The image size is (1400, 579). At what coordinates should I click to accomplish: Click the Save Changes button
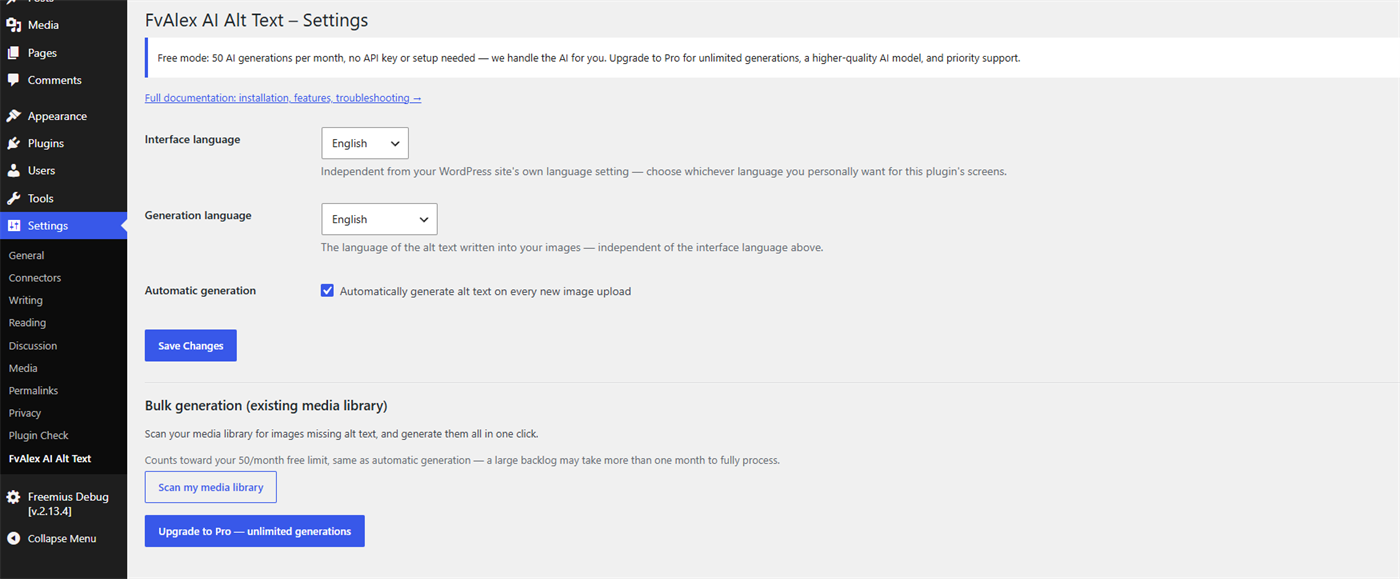point(191,345)
